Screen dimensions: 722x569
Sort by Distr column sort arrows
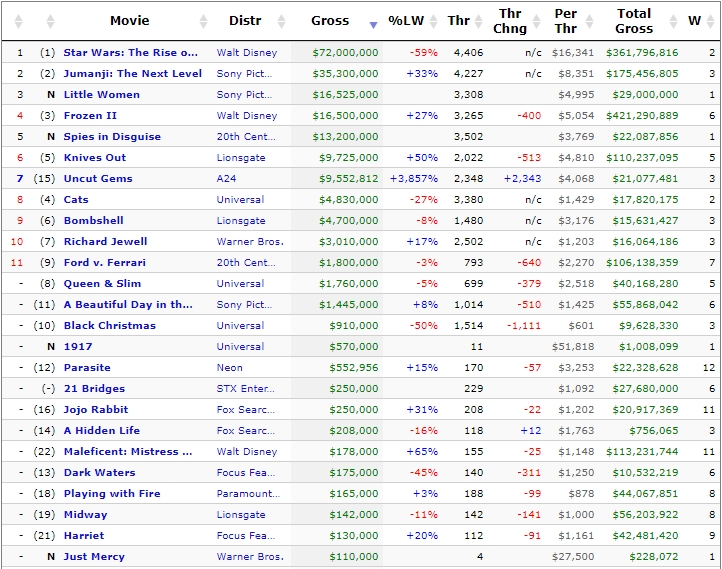[x=281, y=21]
